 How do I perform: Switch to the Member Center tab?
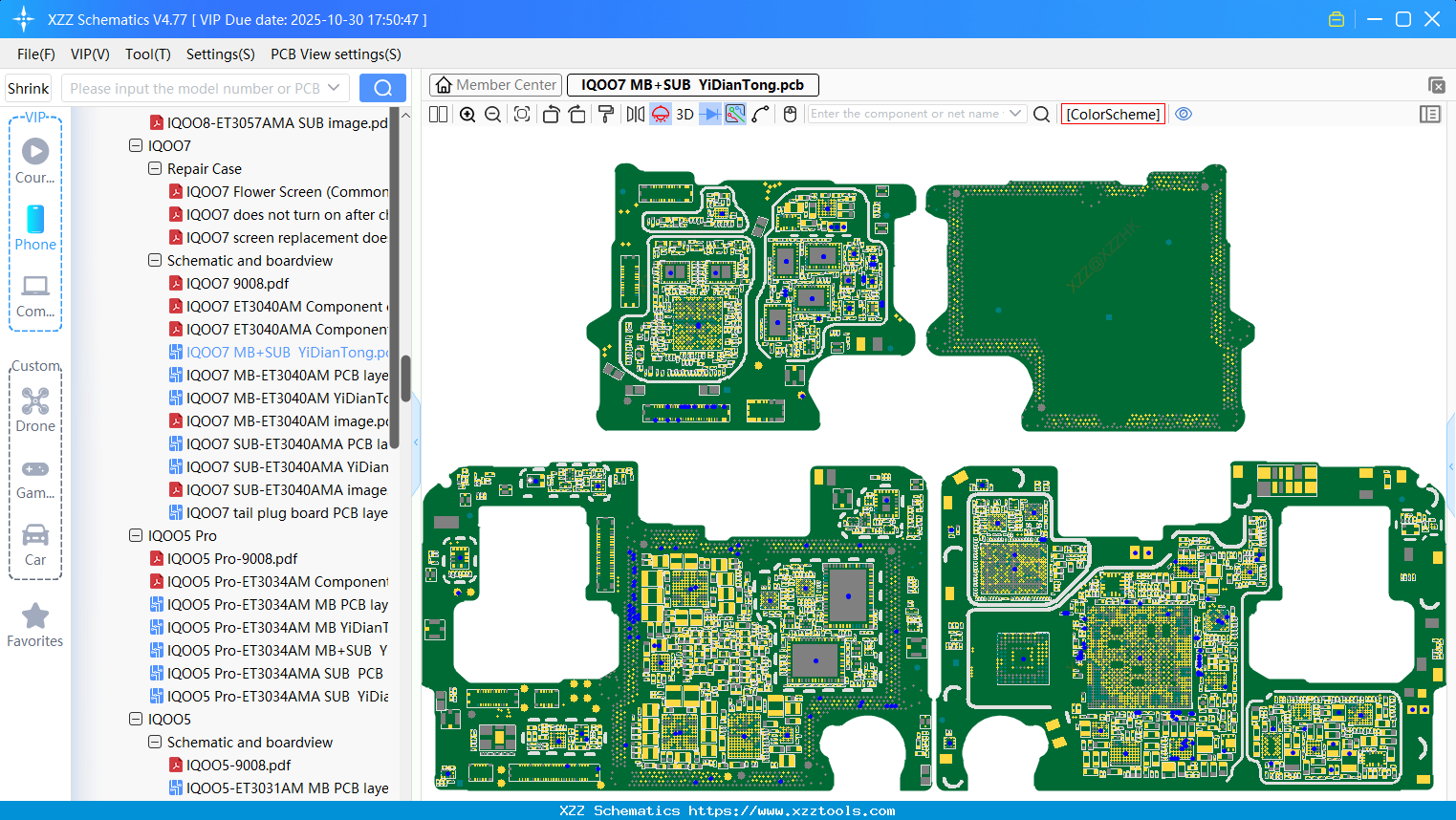[x=496, y=85]
